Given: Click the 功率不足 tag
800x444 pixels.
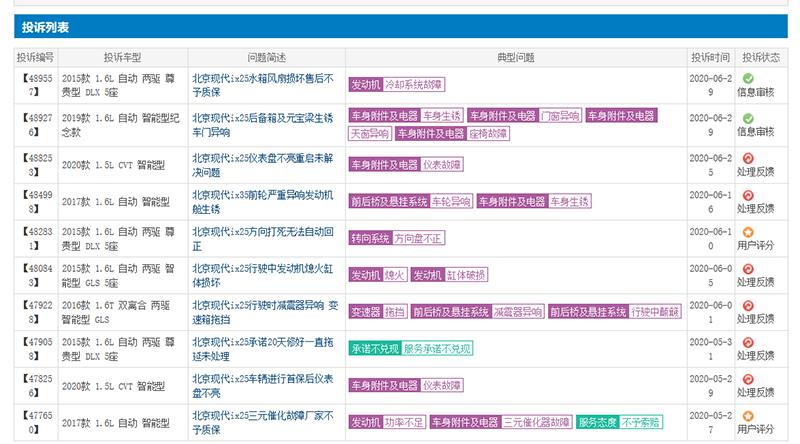Looking at the screenshot, I should coord(404,422).
